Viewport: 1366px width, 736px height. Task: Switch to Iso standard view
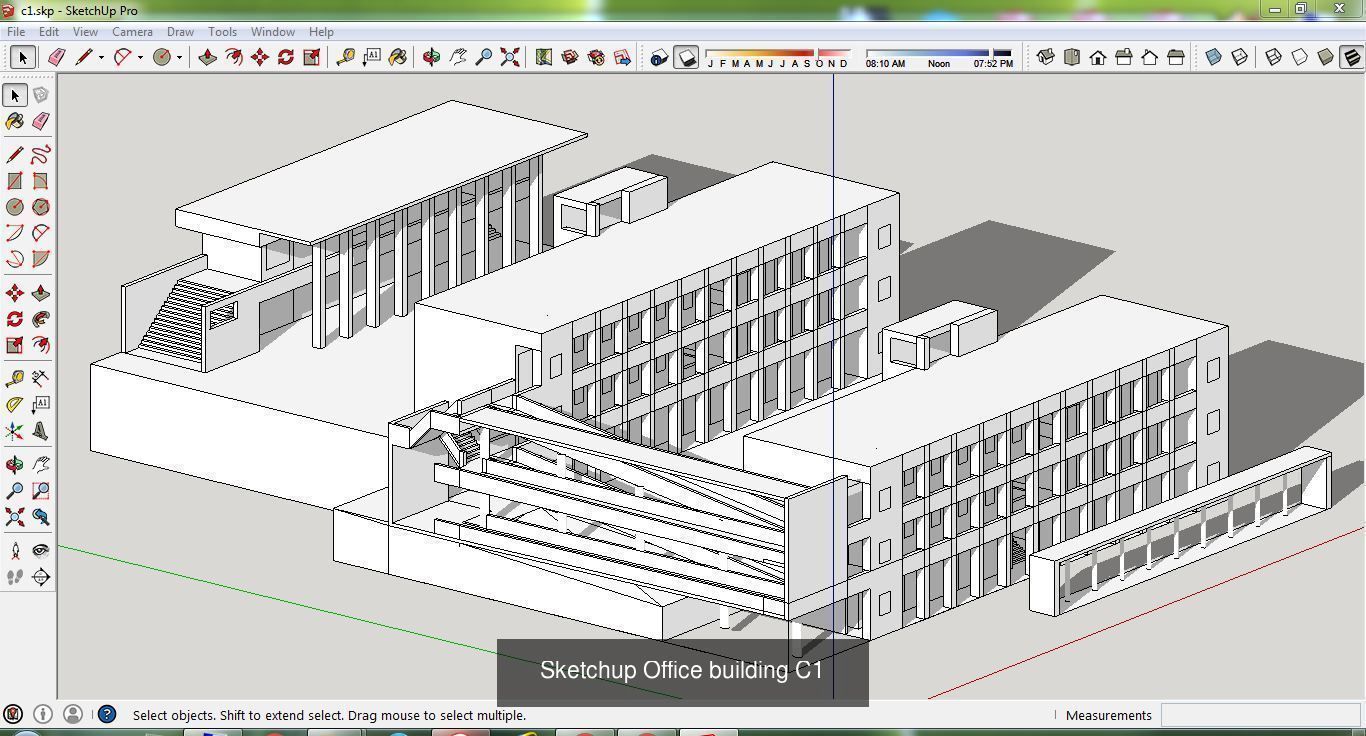pos(1046,57)
